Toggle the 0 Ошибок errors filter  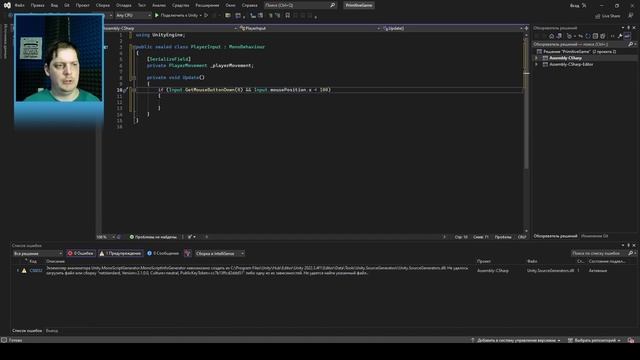coord(81,253)
